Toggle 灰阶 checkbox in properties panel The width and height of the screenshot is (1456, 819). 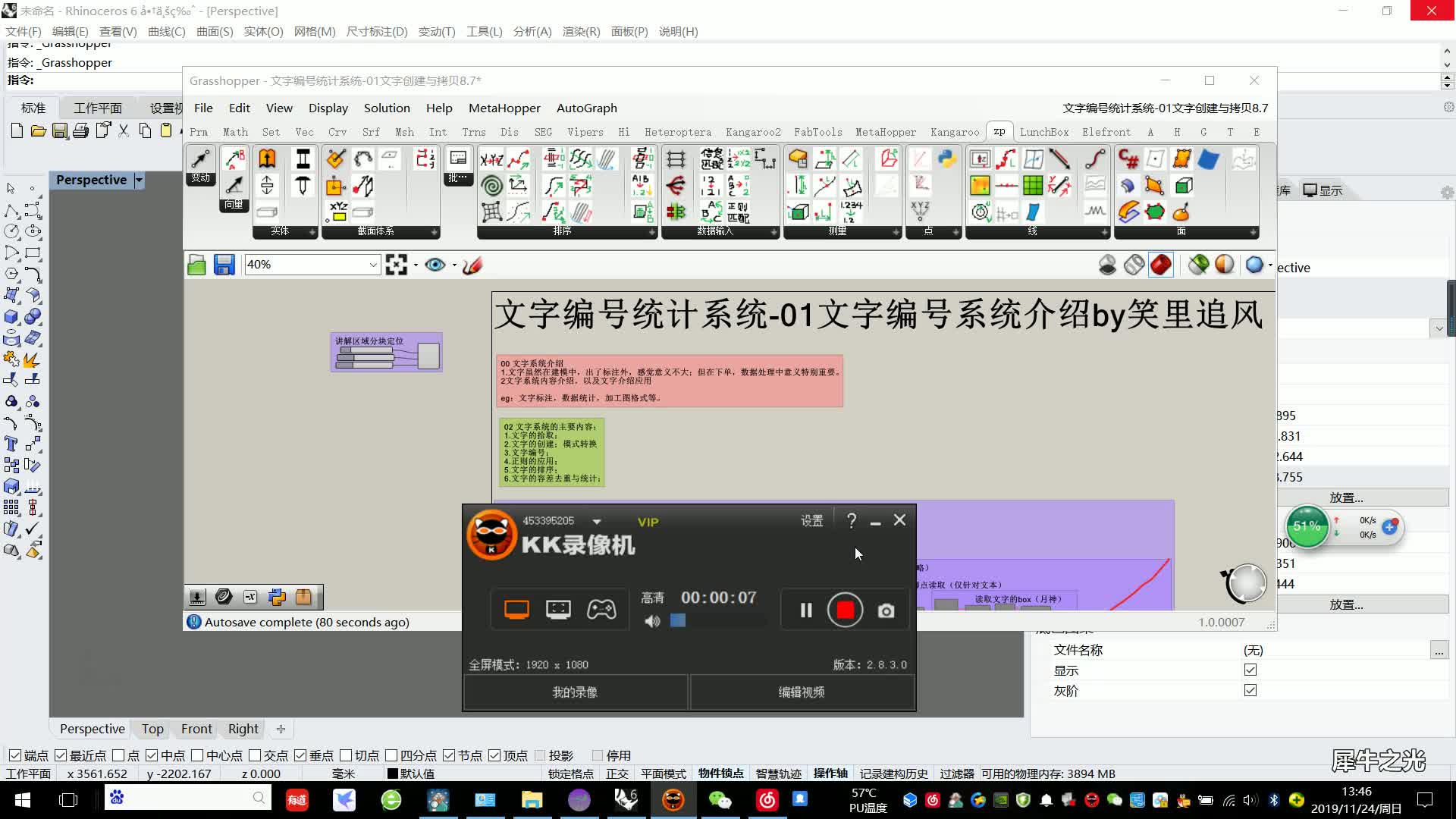point(1250,691)
